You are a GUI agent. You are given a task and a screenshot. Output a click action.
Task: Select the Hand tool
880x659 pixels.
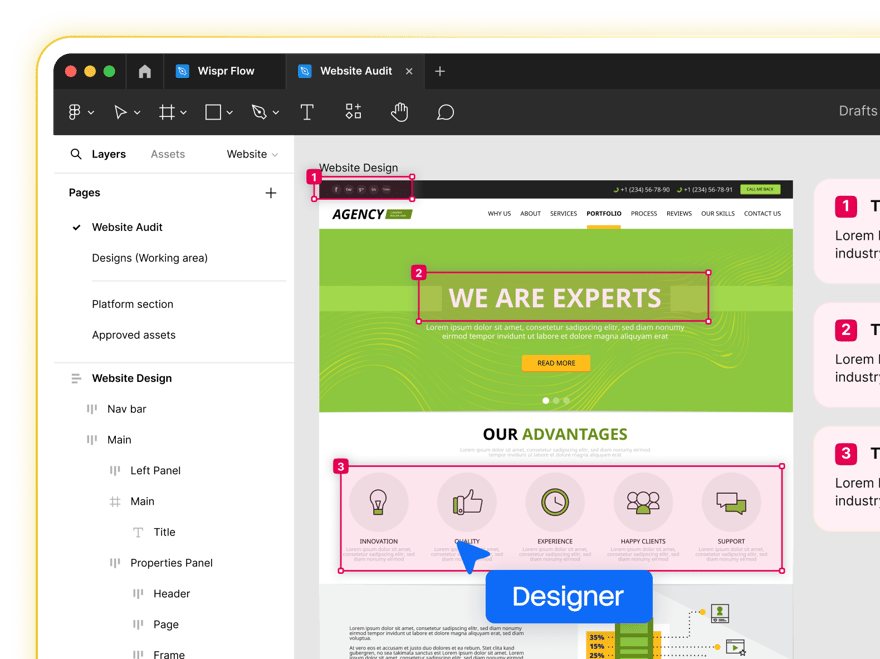click(x=400, y=112)
